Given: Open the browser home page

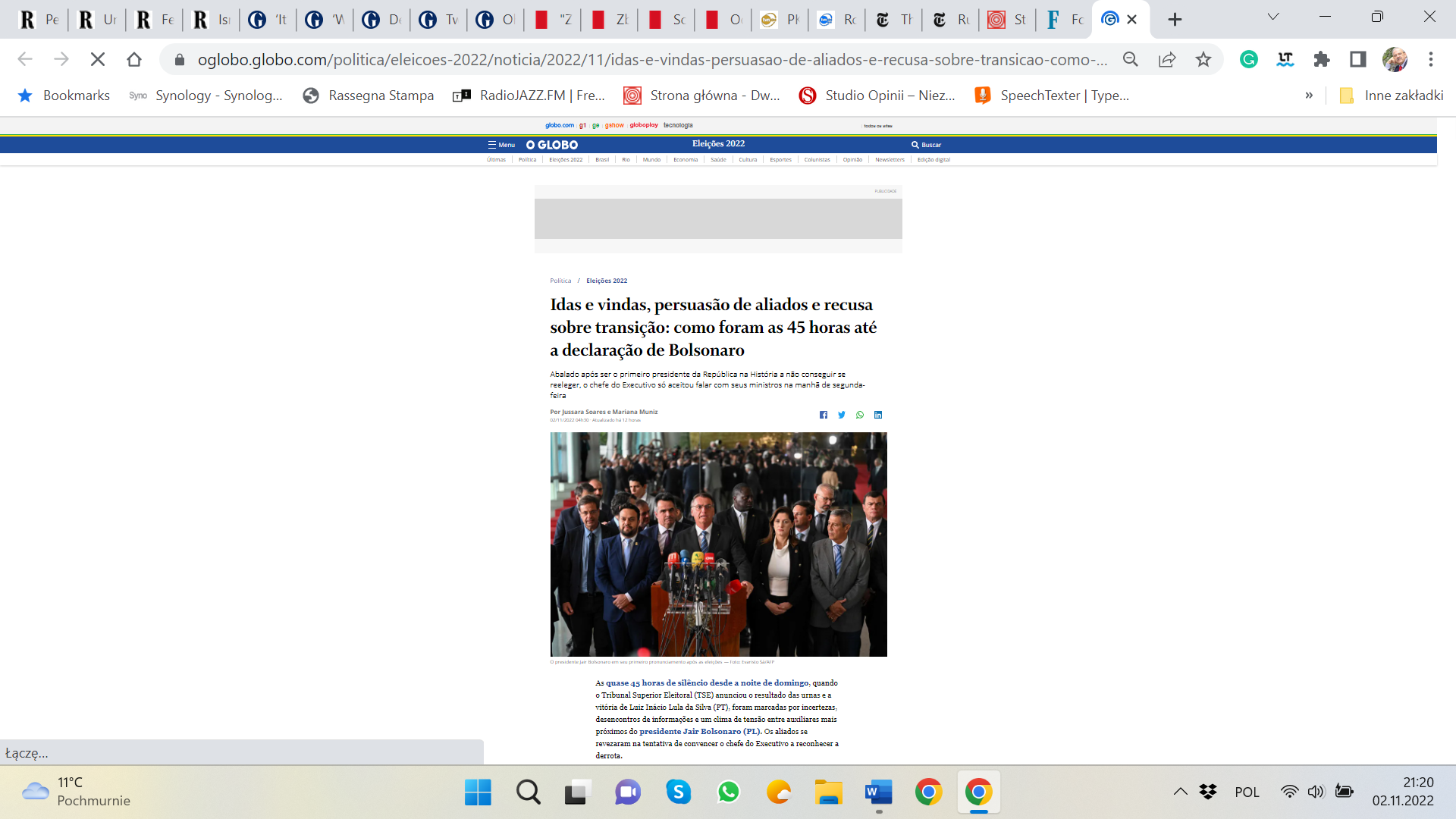Looking at the screenshot, I should 134,59.
